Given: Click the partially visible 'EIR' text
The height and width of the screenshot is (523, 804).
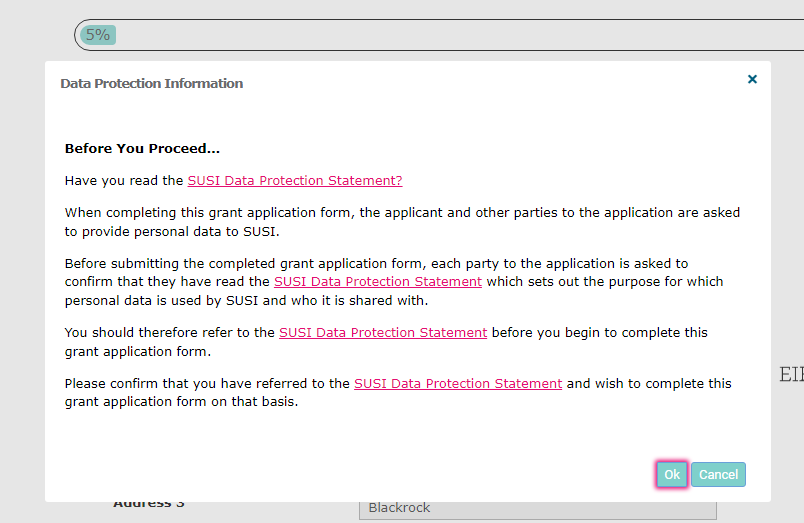Looking at the screenshot, I should tap(791, 375).
